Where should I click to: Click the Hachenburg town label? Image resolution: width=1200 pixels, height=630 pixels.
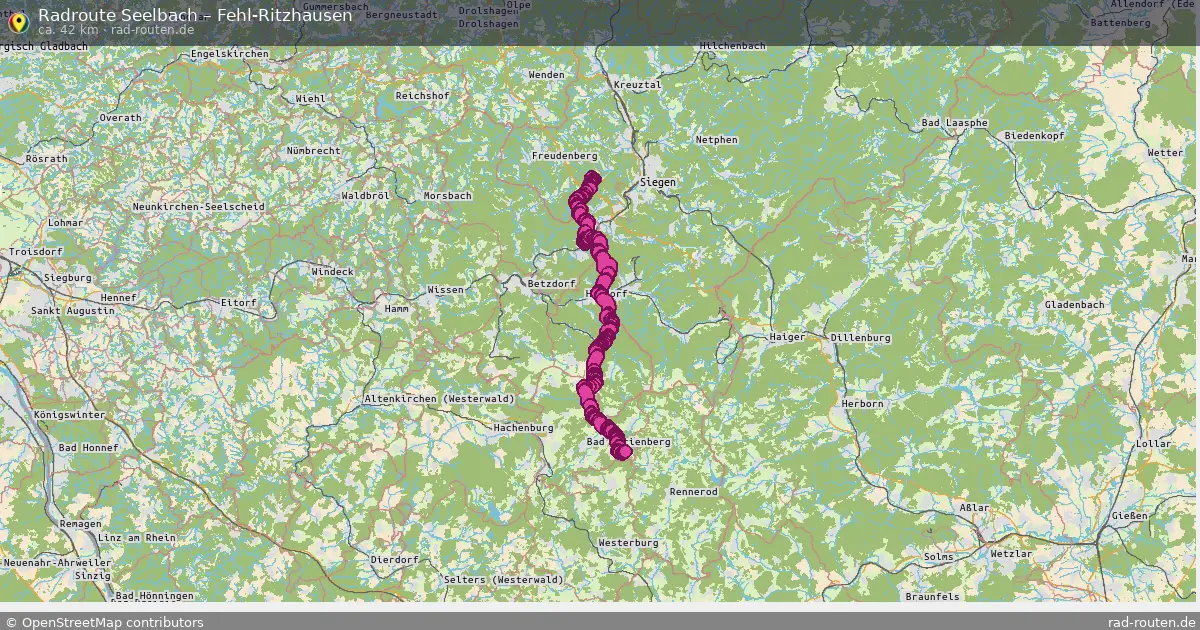click(x=523, y=428)
